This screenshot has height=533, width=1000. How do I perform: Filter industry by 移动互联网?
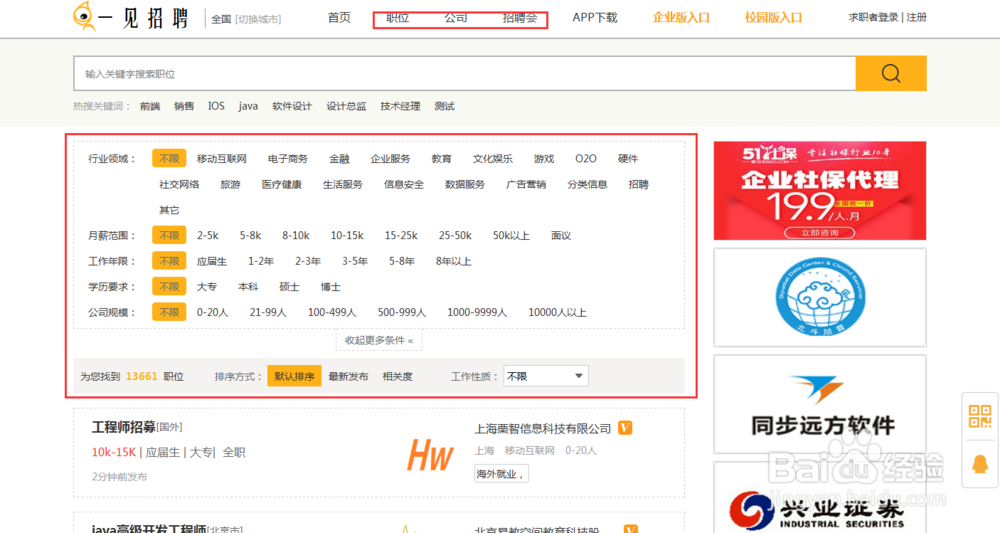coord(221,158)
